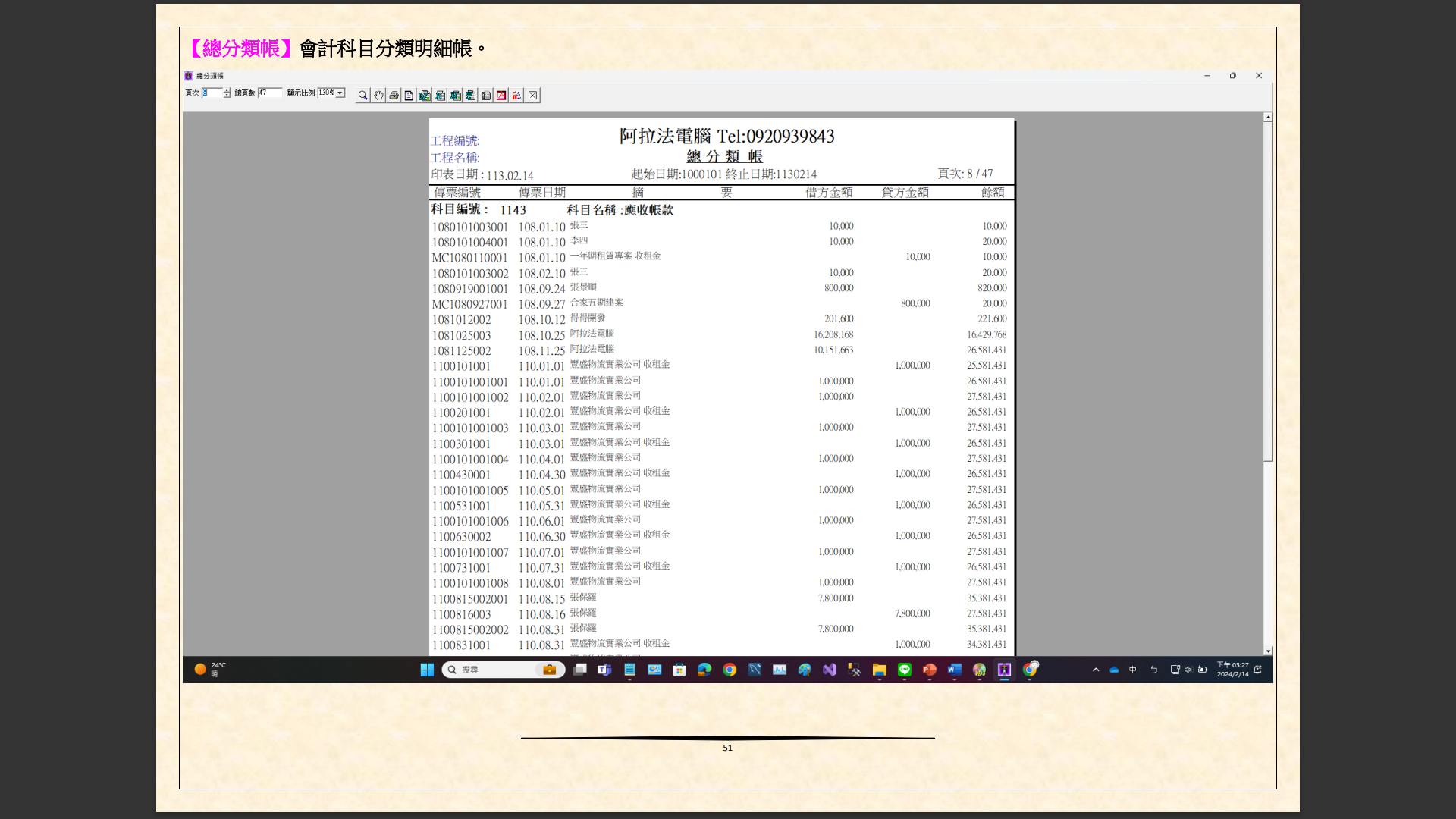Click the 中 input method indicator

pos(1133,670)
